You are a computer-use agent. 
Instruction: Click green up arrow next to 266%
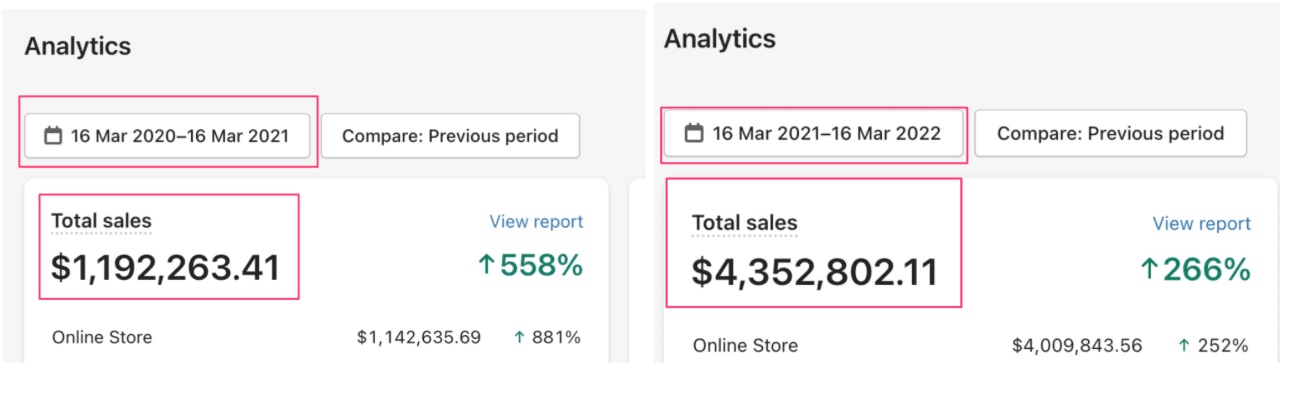[1150, 269]
